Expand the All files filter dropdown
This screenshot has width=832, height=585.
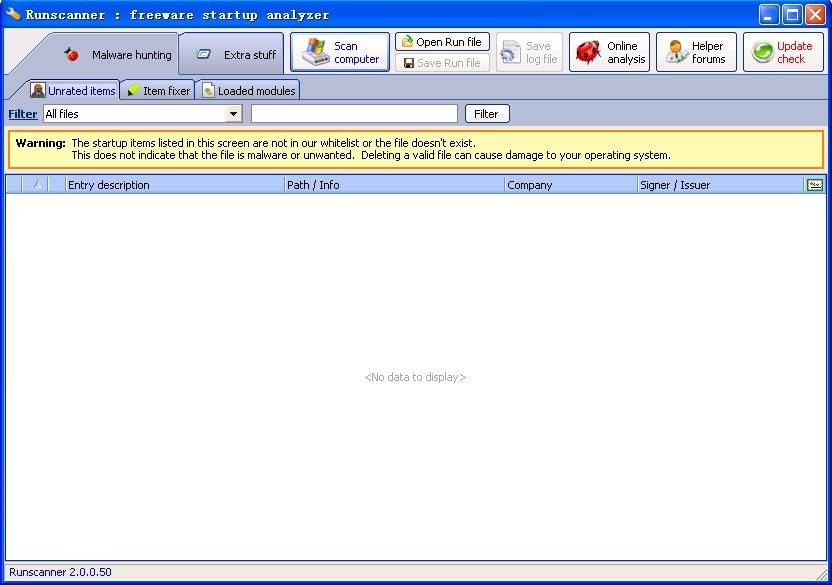pyautogui.click(x=234, y=114)
